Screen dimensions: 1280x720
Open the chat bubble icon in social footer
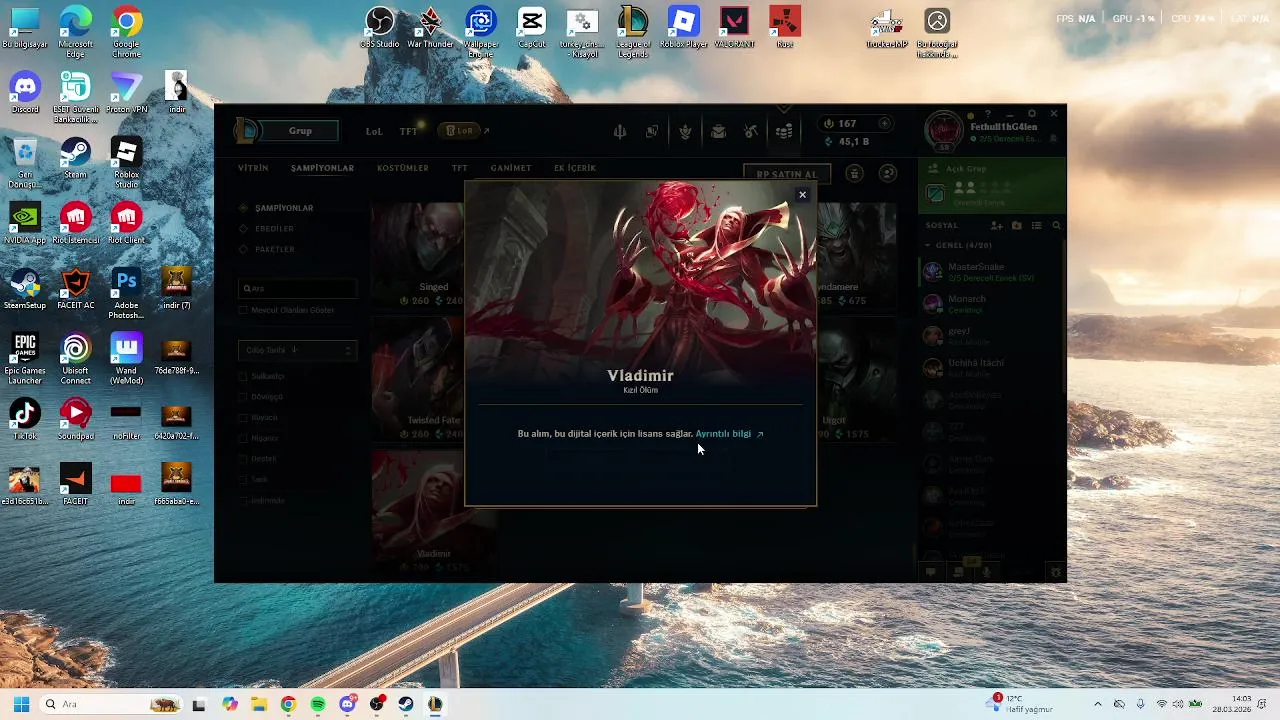(x=930, y=572)
